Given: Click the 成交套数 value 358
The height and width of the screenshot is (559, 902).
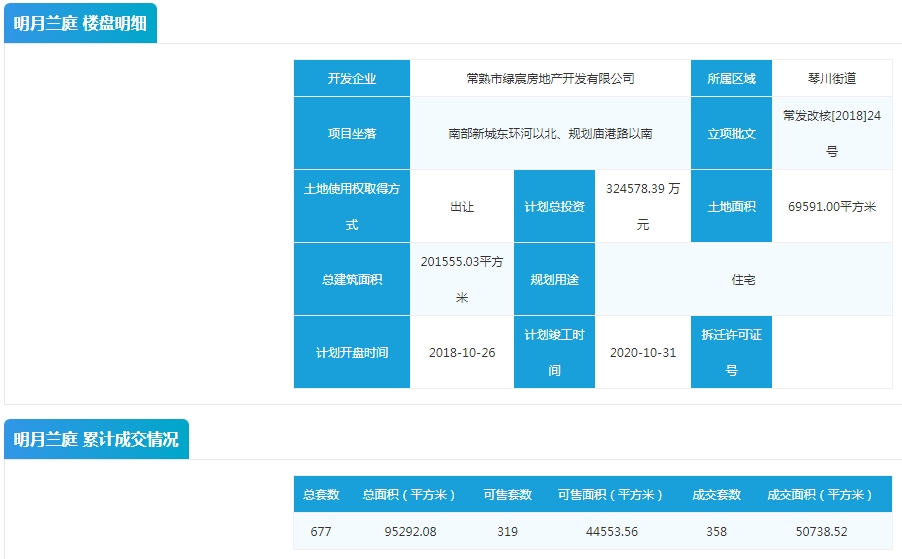Looking at the screenshot, I should [716, 532].
